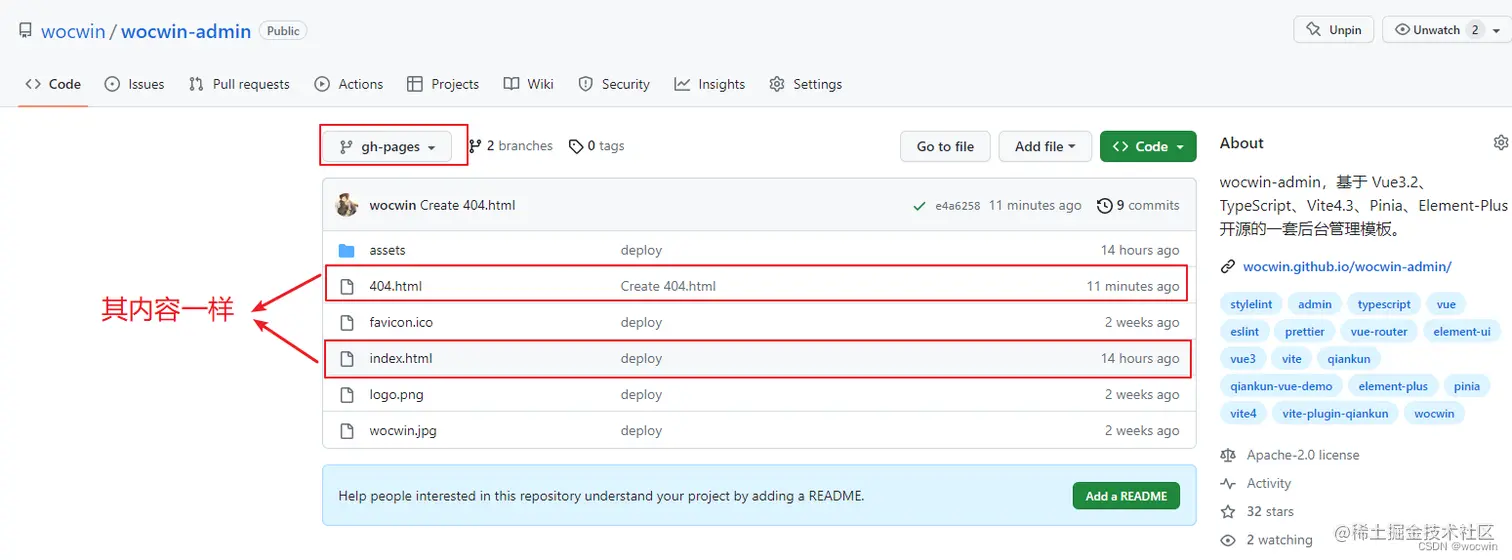The height and width of the screenshot is (560, 1512).
Task: Go to the Projects tab
Action: pos(443,84)
